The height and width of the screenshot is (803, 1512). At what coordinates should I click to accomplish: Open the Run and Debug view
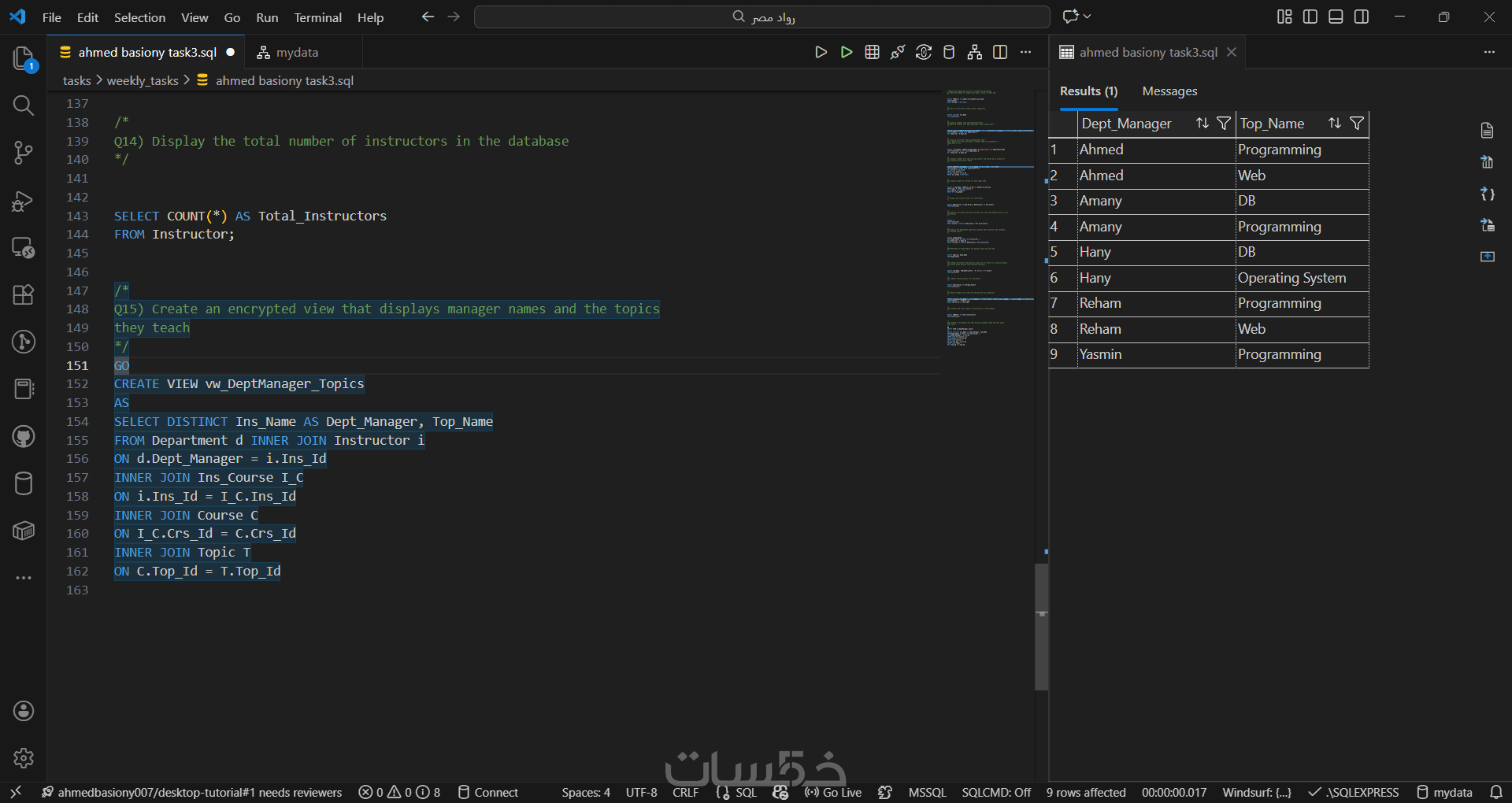click(x=23, y=202)
